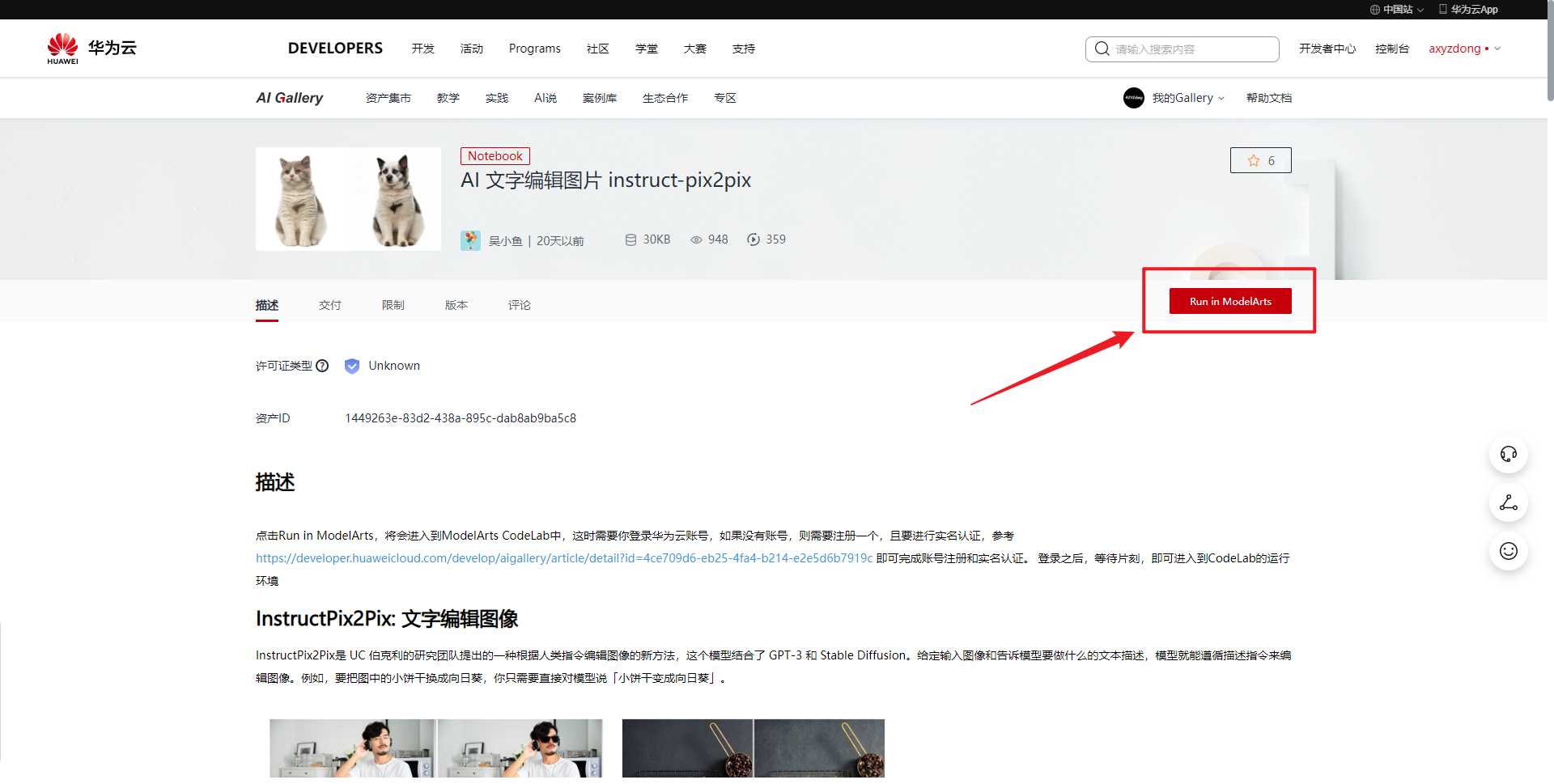The image size is (1554, 784).
Task: Click the globe icon for 中国站
Action: click(x=1375, y=10)
